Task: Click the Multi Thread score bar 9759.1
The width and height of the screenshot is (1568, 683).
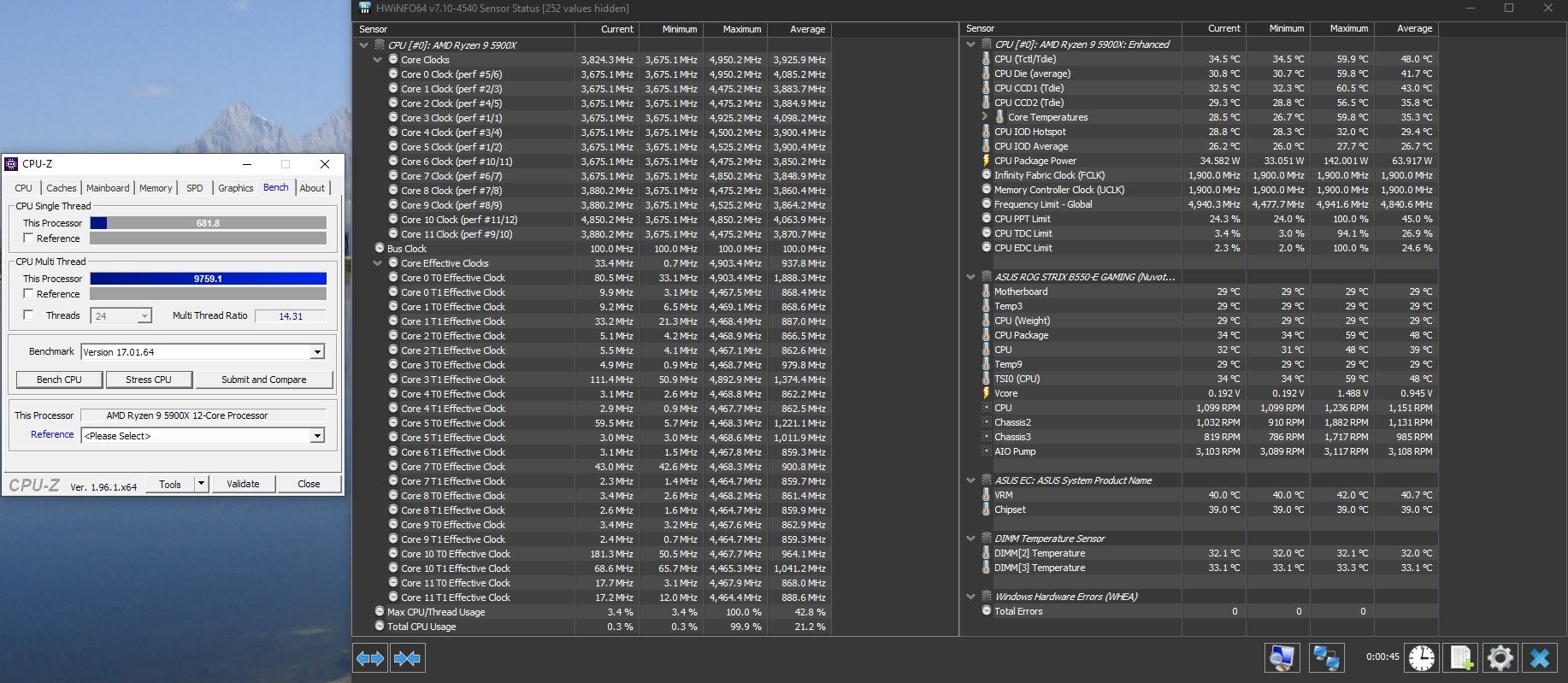Action: [x=209, y=279]
